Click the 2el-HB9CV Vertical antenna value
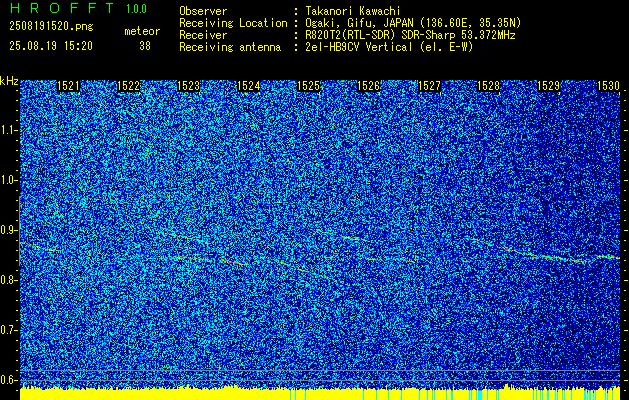 click(x=389, y=47)
